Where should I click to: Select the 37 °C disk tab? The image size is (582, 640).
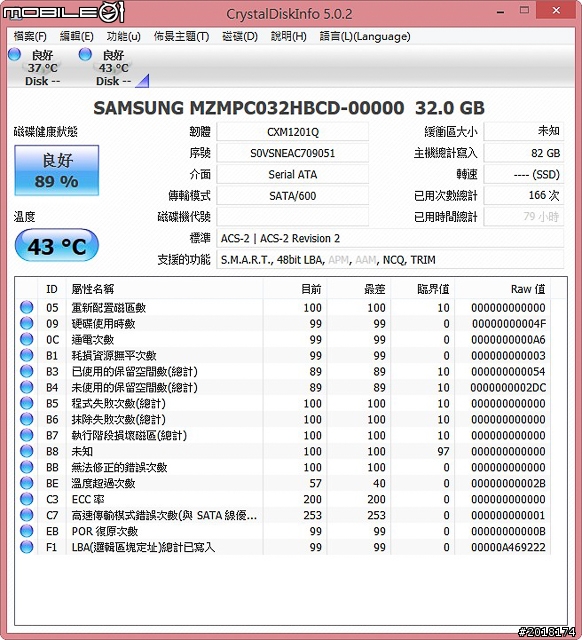(x=42, y=67)
